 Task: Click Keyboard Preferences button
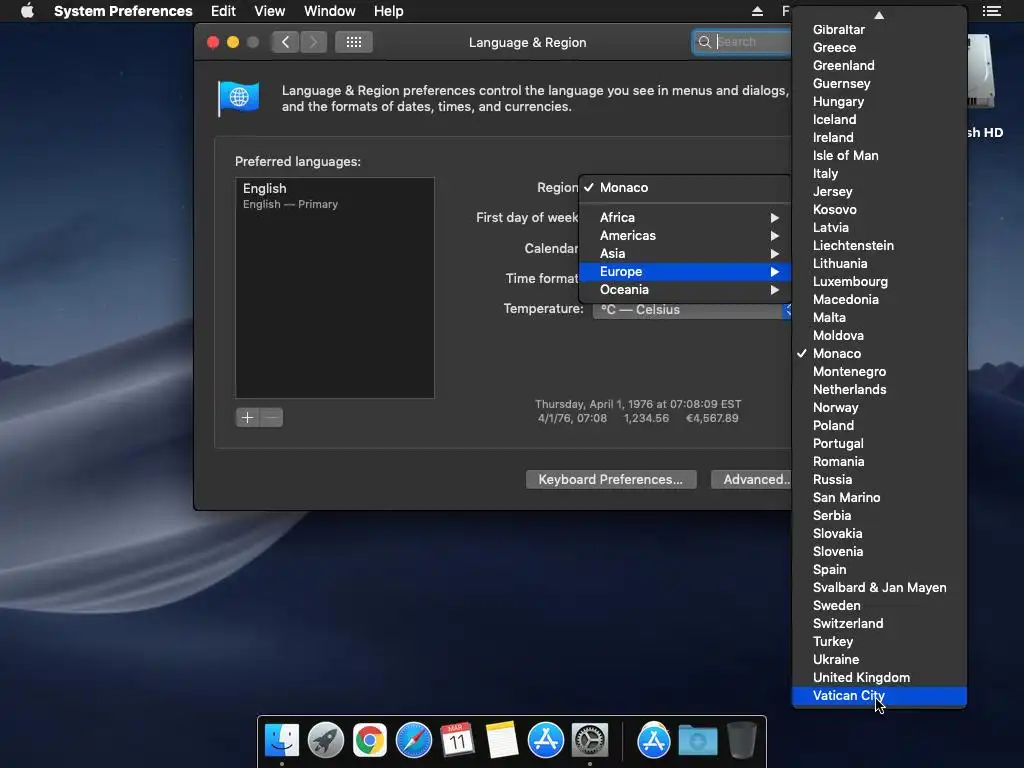611,479
